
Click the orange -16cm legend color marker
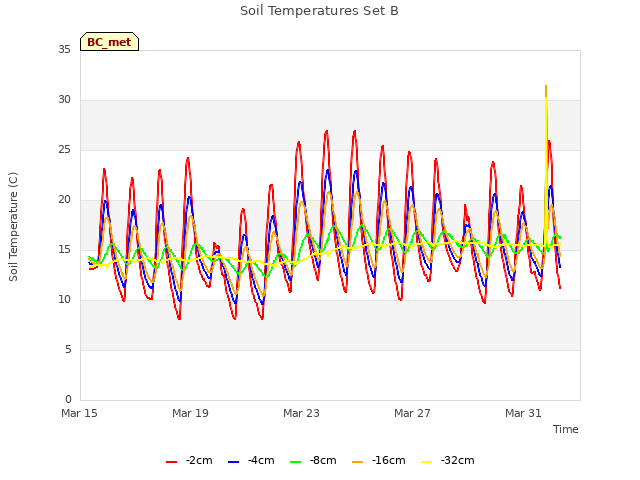tap(358, 462)
